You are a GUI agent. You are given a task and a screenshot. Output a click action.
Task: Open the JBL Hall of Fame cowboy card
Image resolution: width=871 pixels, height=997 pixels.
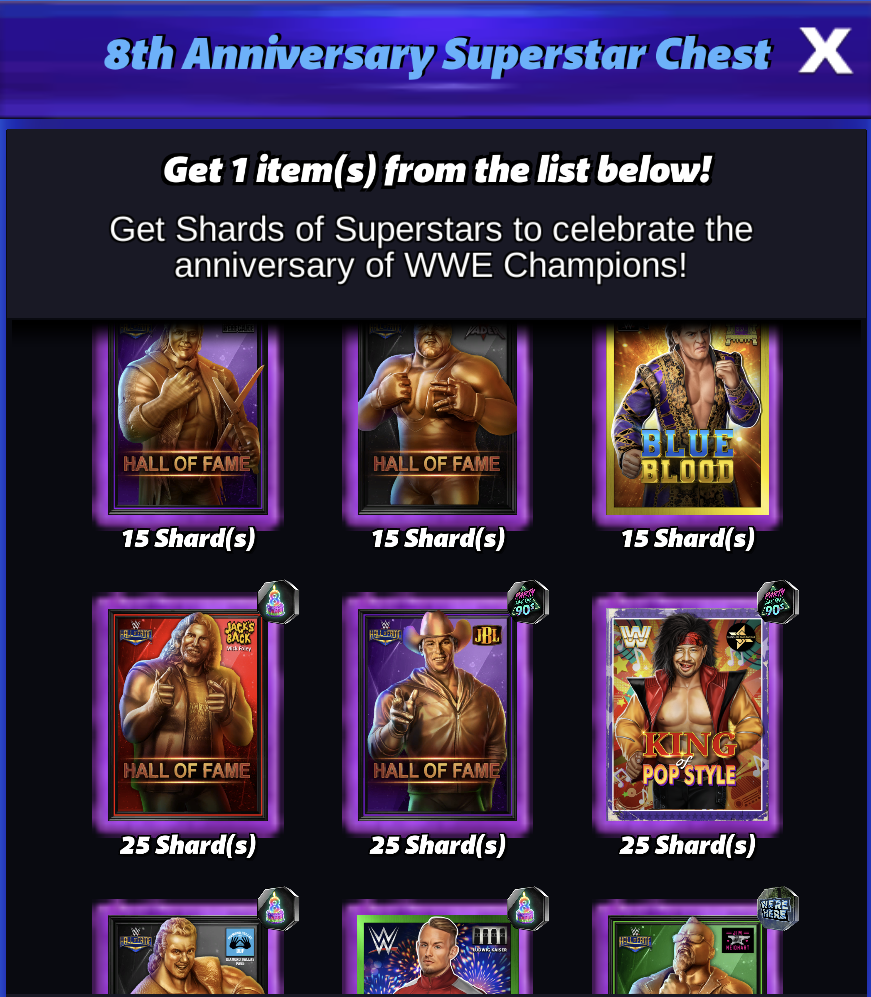(x=437, y=715)
